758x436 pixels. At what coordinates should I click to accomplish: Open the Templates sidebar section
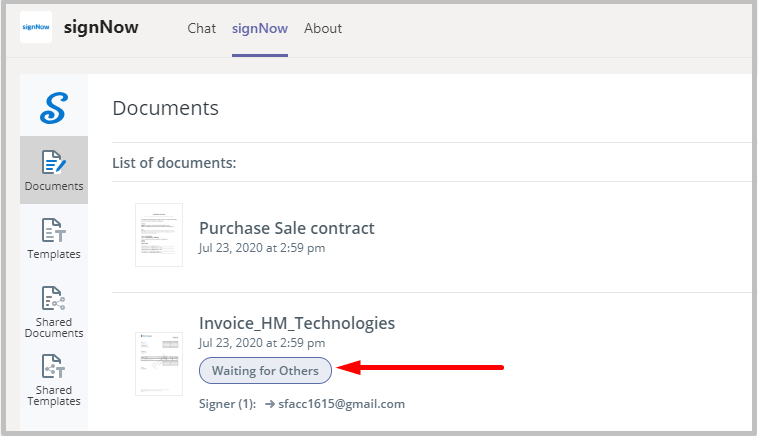click(x=54, y=239)
